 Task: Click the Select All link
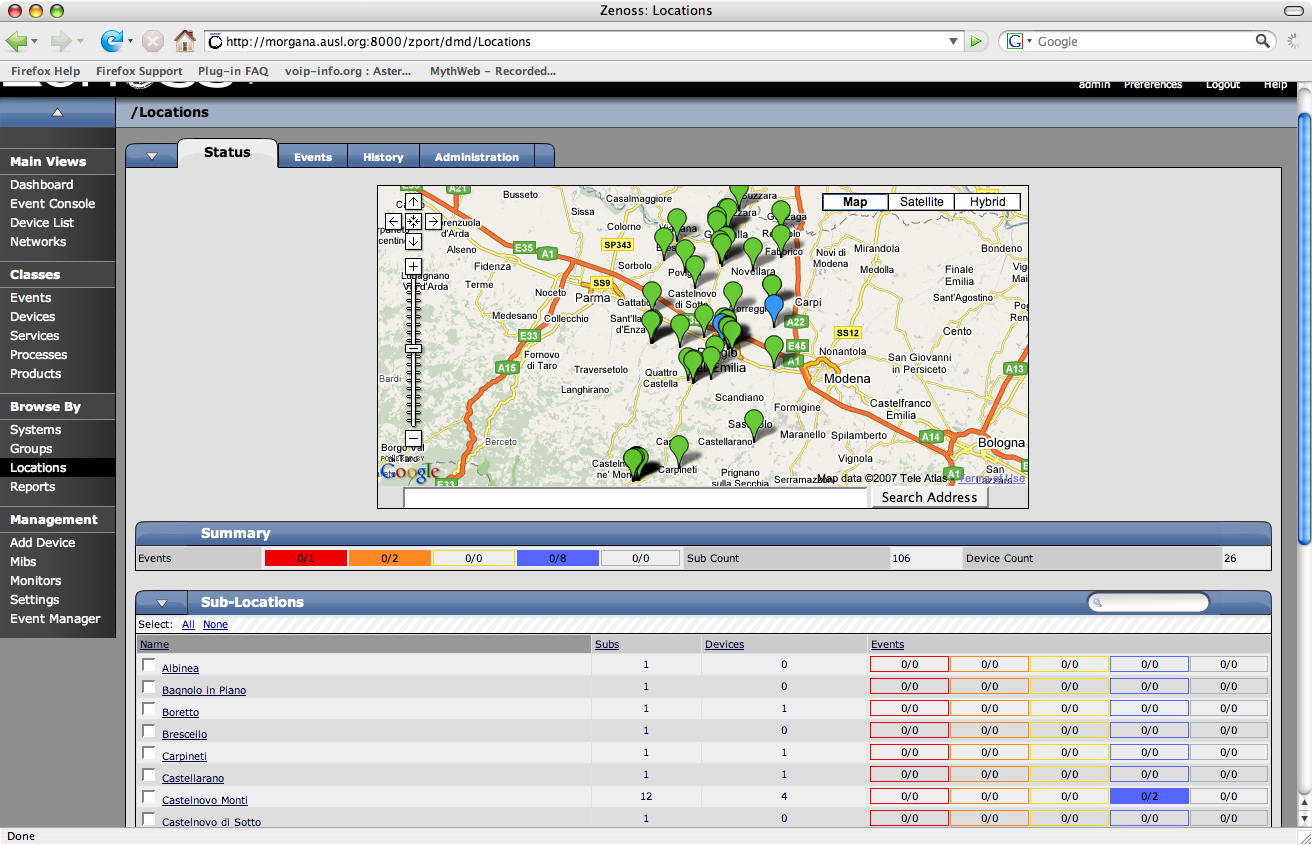coord(188,624)
